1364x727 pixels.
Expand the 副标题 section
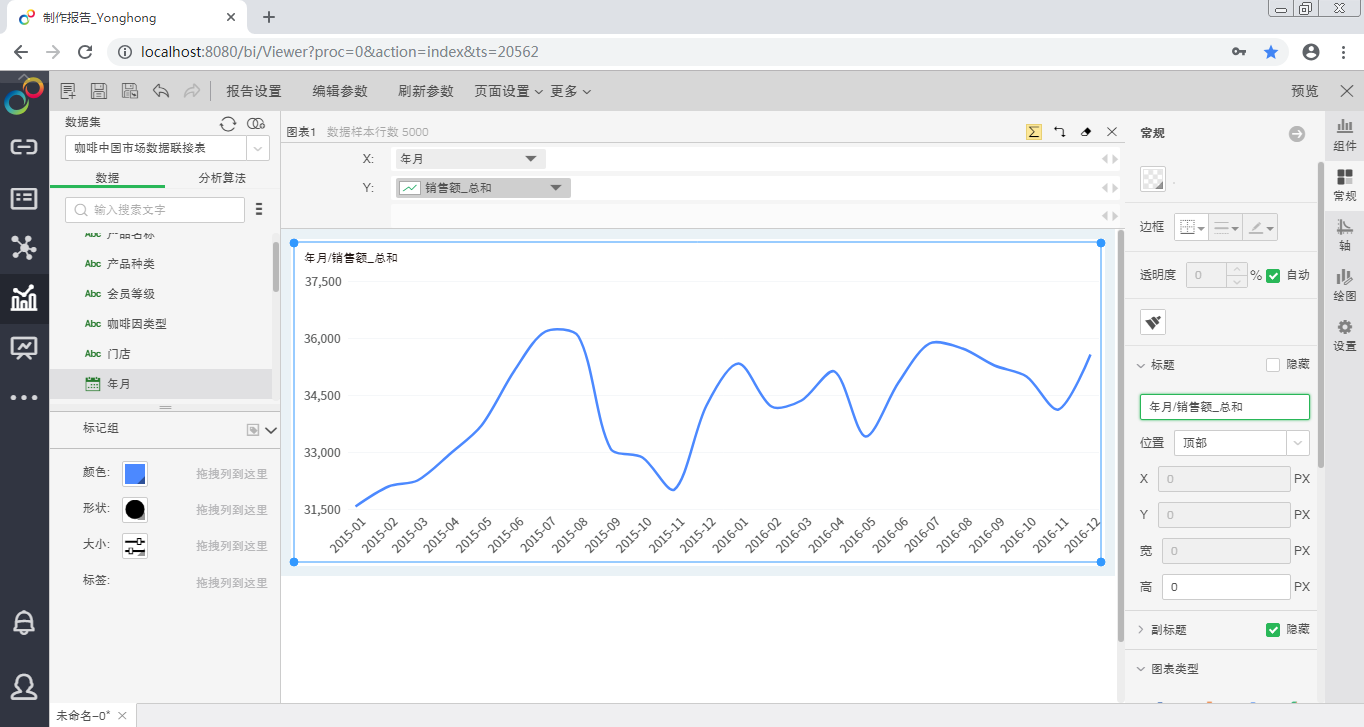(1141, 630)
